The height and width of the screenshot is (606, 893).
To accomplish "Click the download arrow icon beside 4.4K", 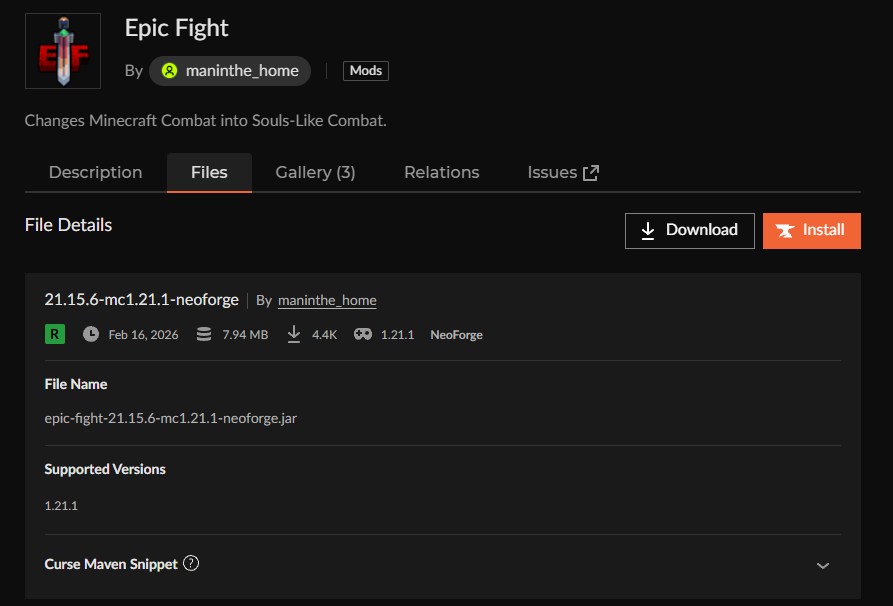I will tap(294, 334).
